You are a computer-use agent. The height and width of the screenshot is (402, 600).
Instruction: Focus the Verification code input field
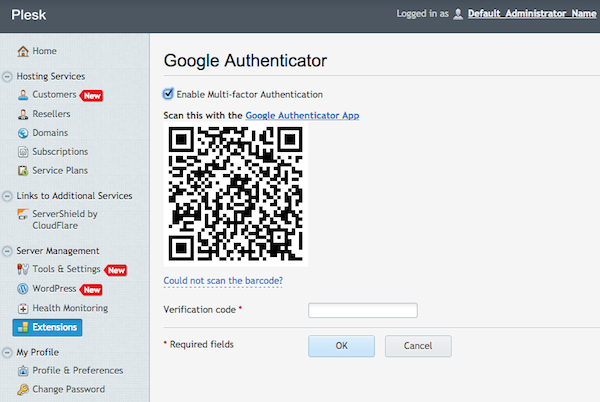(363, 310)
